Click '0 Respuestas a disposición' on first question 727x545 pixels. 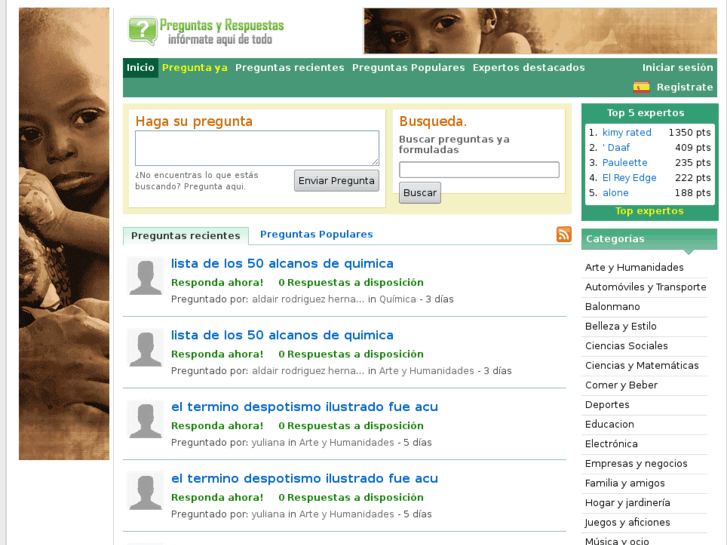click(351, 282)
